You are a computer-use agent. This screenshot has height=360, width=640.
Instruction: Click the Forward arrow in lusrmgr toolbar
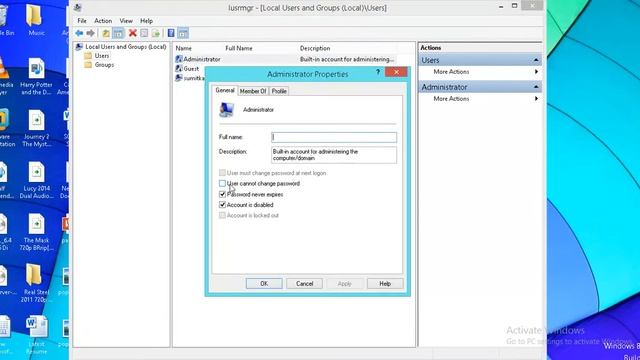point(91,33)
